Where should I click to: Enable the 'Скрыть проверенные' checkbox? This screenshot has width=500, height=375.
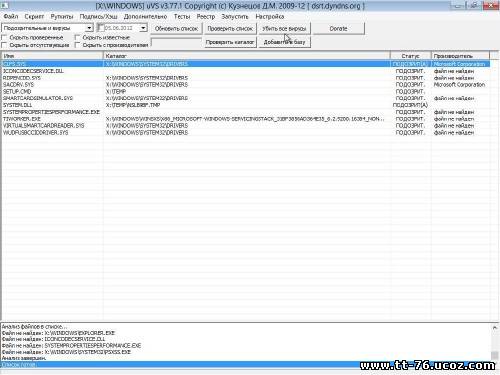[5, 37]
